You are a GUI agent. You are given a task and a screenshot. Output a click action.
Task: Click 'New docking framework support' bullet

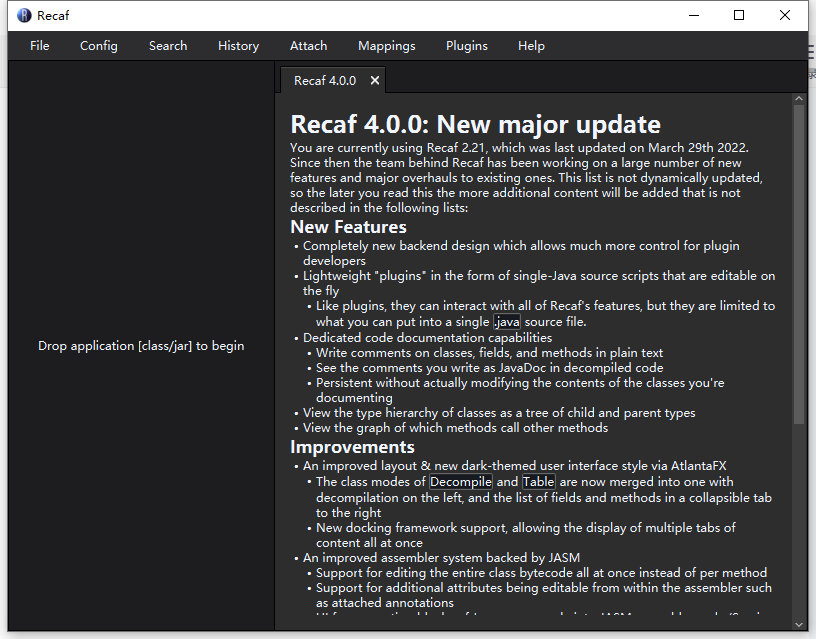526,535
